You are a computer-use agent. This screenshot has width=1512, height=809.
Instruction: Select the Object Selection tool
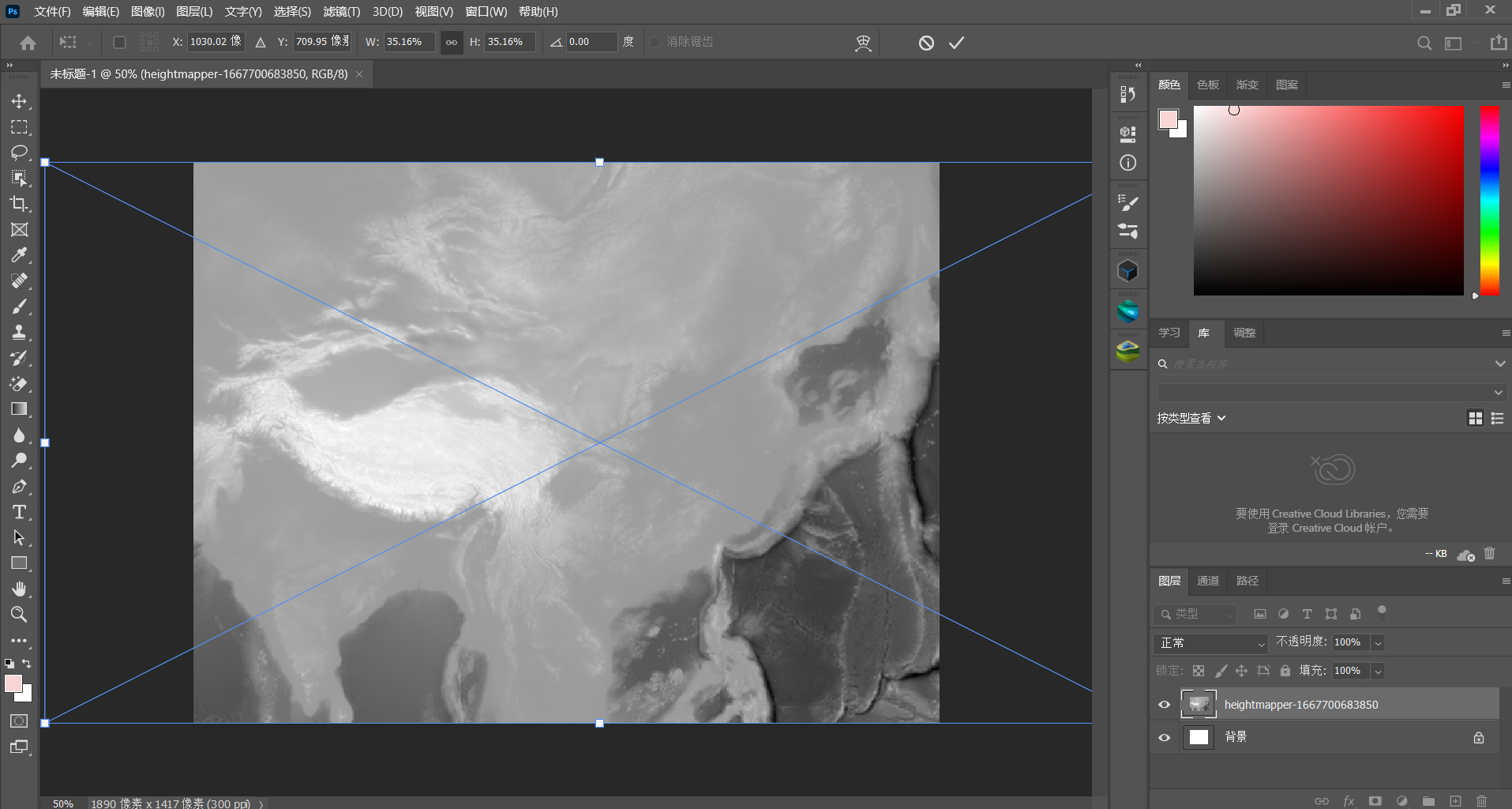point(19,179)
